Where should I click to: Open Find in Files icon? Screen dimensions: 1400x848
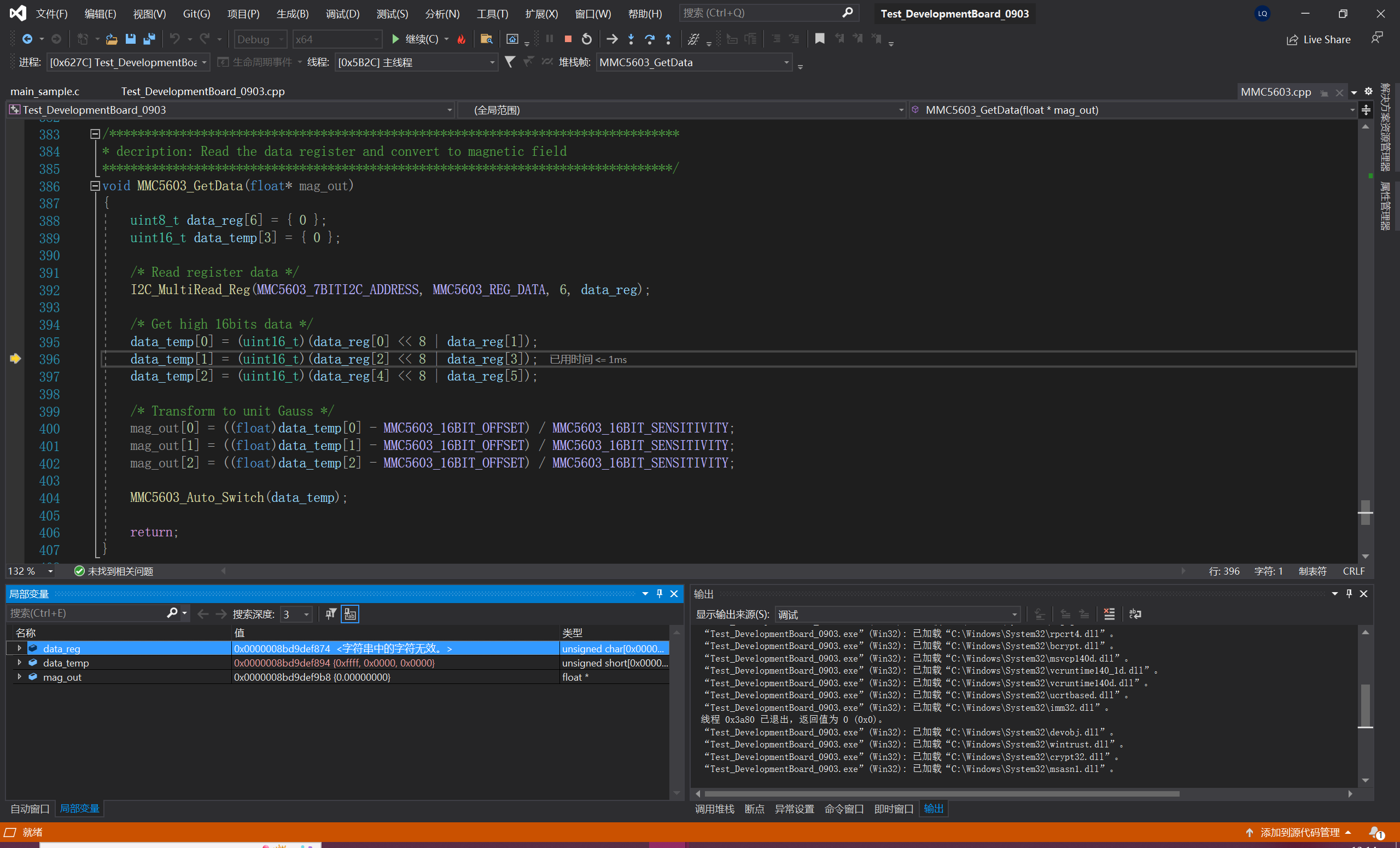486,39
